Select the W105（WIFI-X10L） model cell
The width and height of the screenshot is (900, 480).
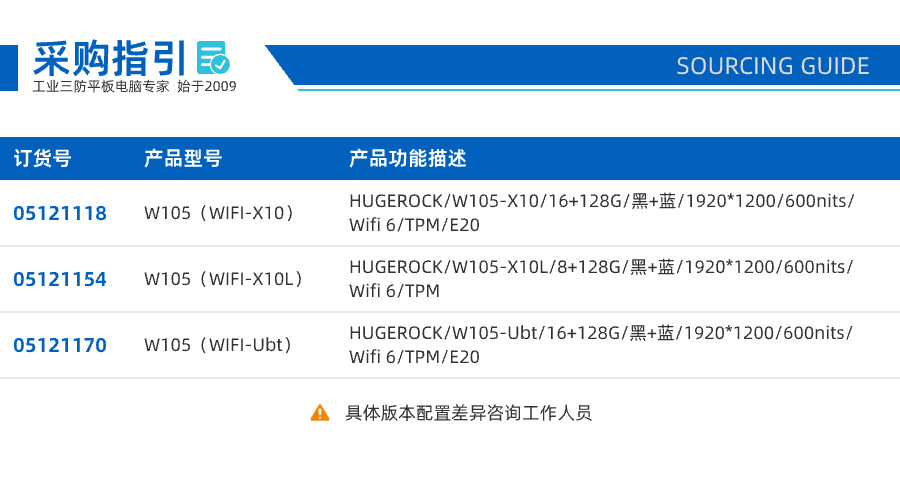(x=225, y=279)
